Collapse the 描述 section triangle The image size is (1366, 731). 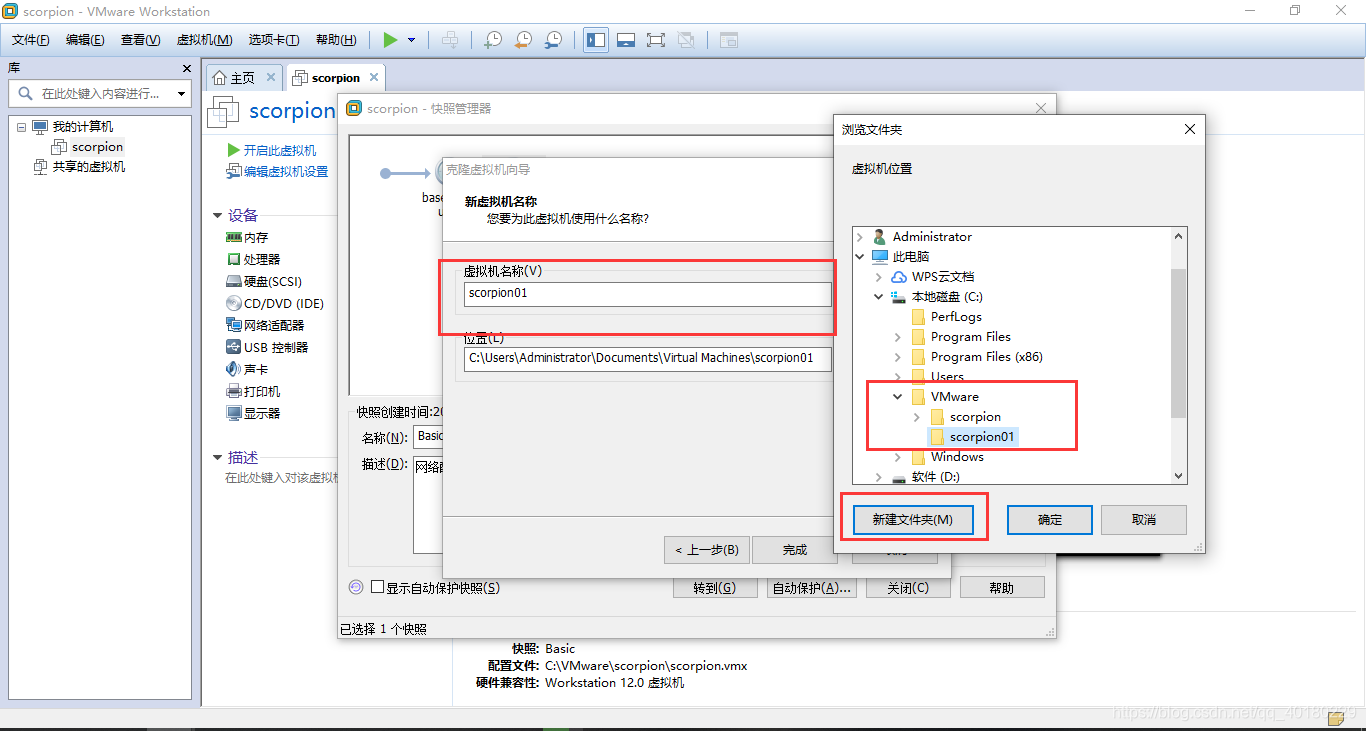click(218, 458)
